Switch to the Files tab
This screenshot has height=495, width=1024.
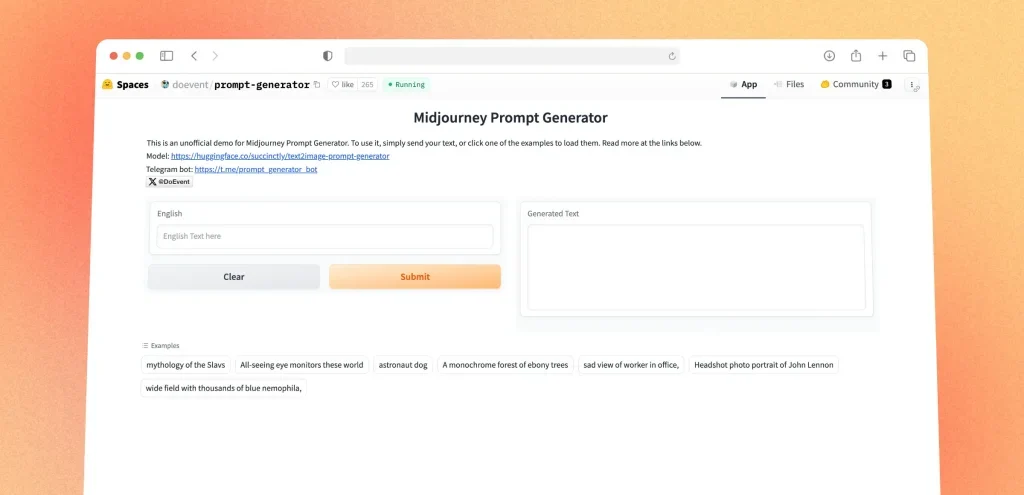click(x=788, y=85)
